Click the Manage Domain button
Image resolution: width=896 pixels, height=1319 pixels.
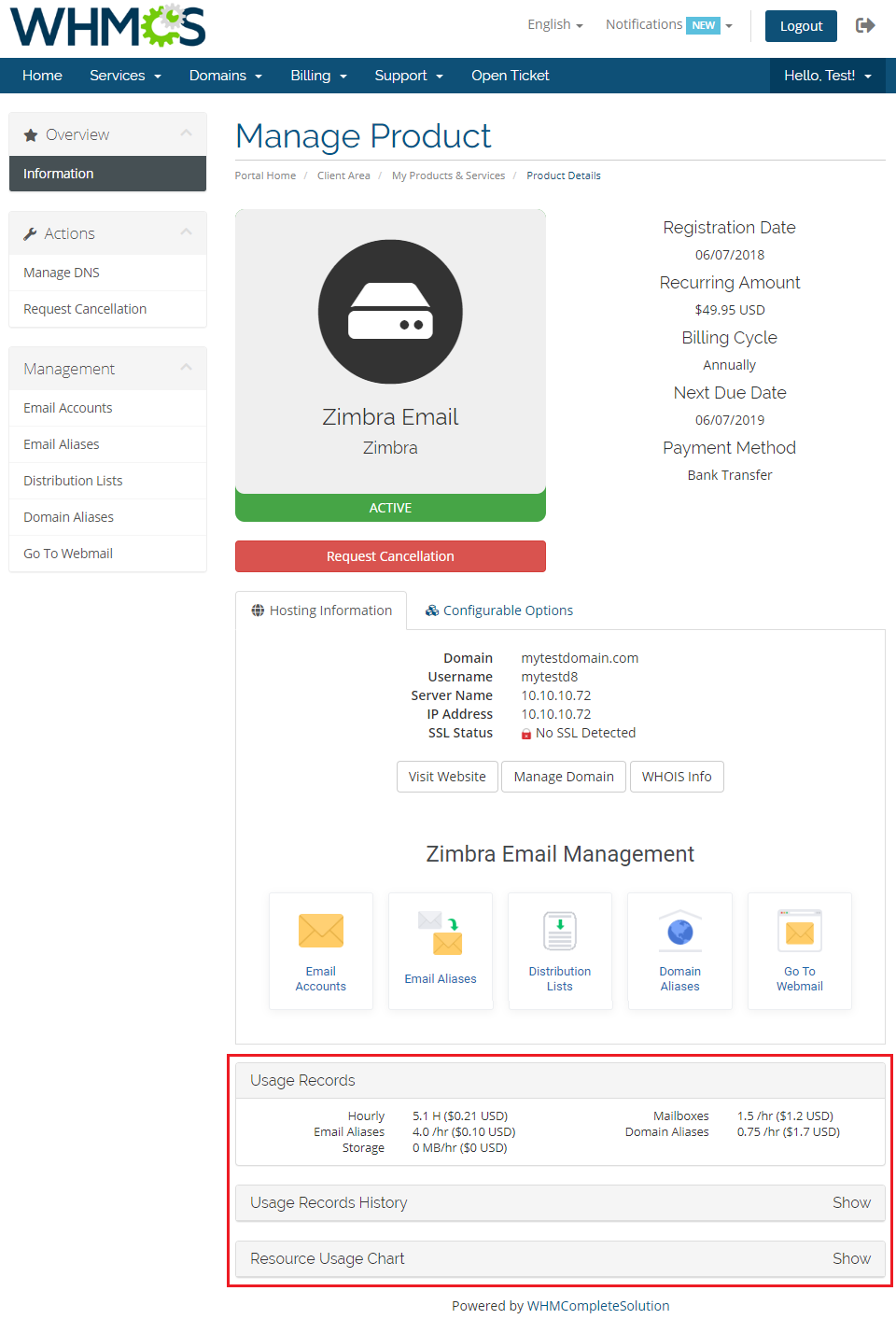click(x=564, y=777)
